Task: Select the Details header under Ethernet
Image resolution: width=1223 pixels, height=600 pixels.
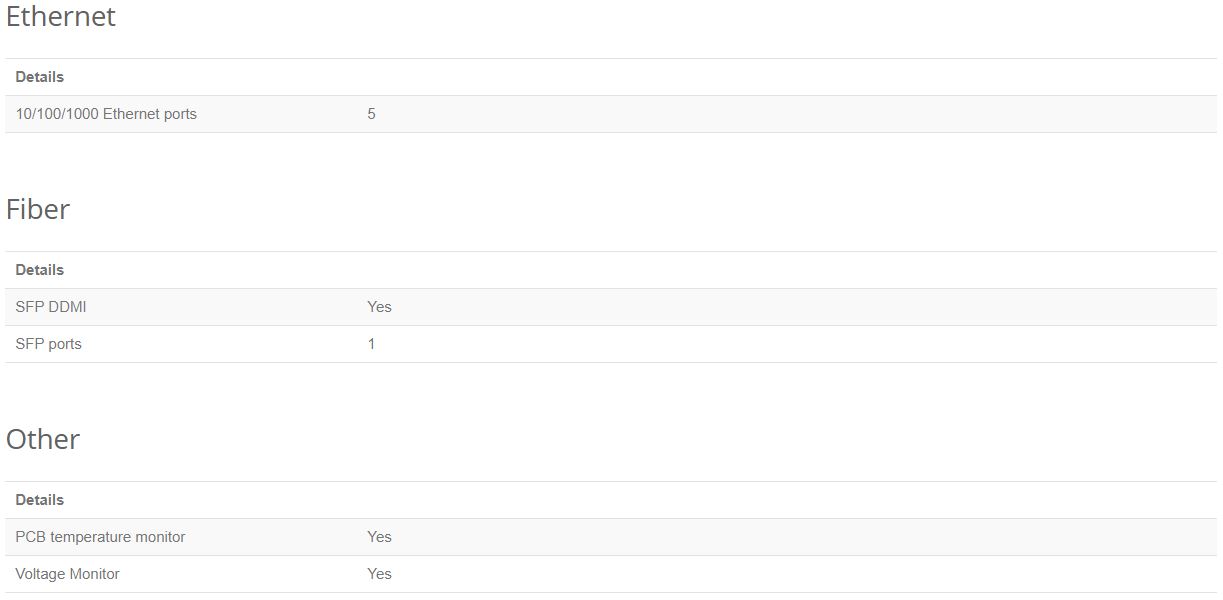Action: point(40,77)
